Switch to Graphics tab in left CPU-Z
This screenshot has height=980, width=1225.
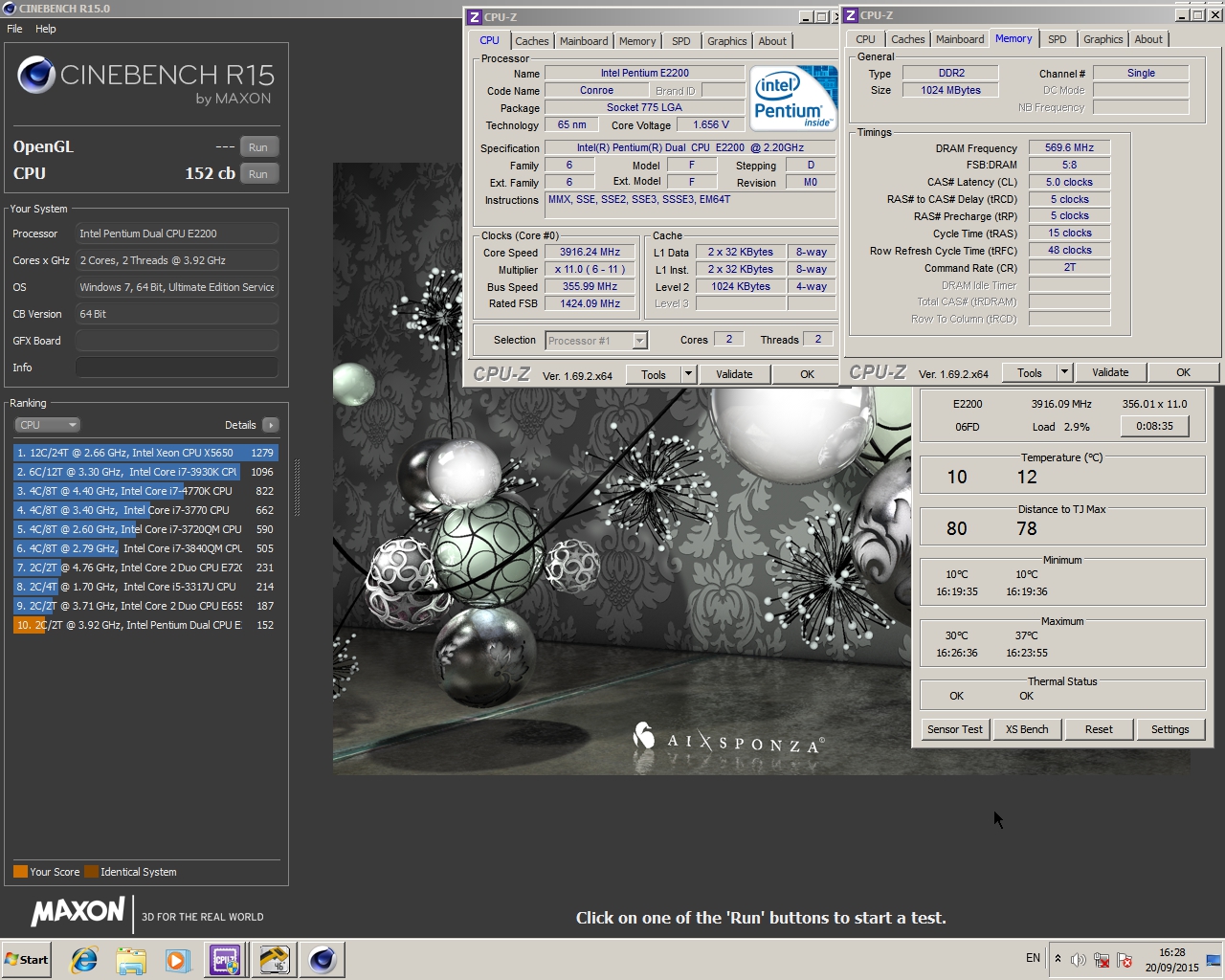coord(727,41)
